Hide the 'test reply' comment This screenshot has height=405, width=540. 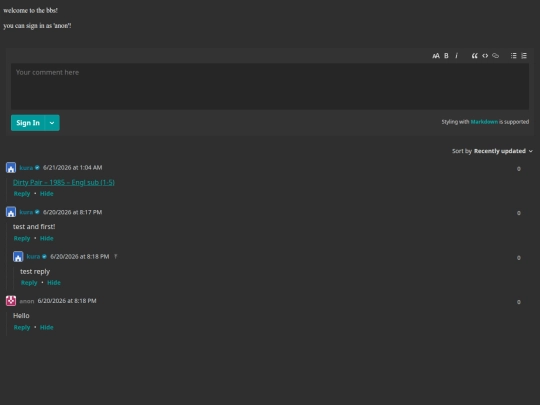54,283
